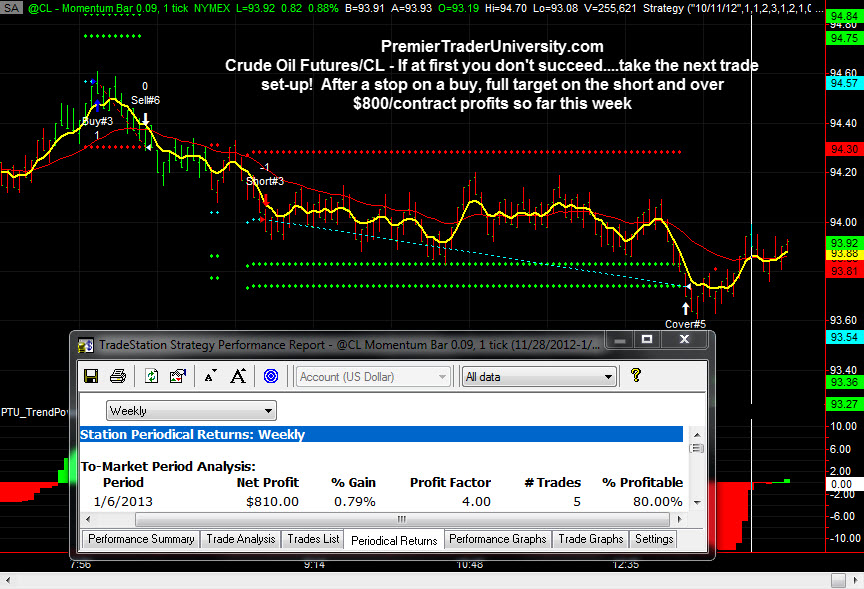This screenshot has width=864, height=589.
Task: Switch to the Settings tab
Action: tap(654, 539)
